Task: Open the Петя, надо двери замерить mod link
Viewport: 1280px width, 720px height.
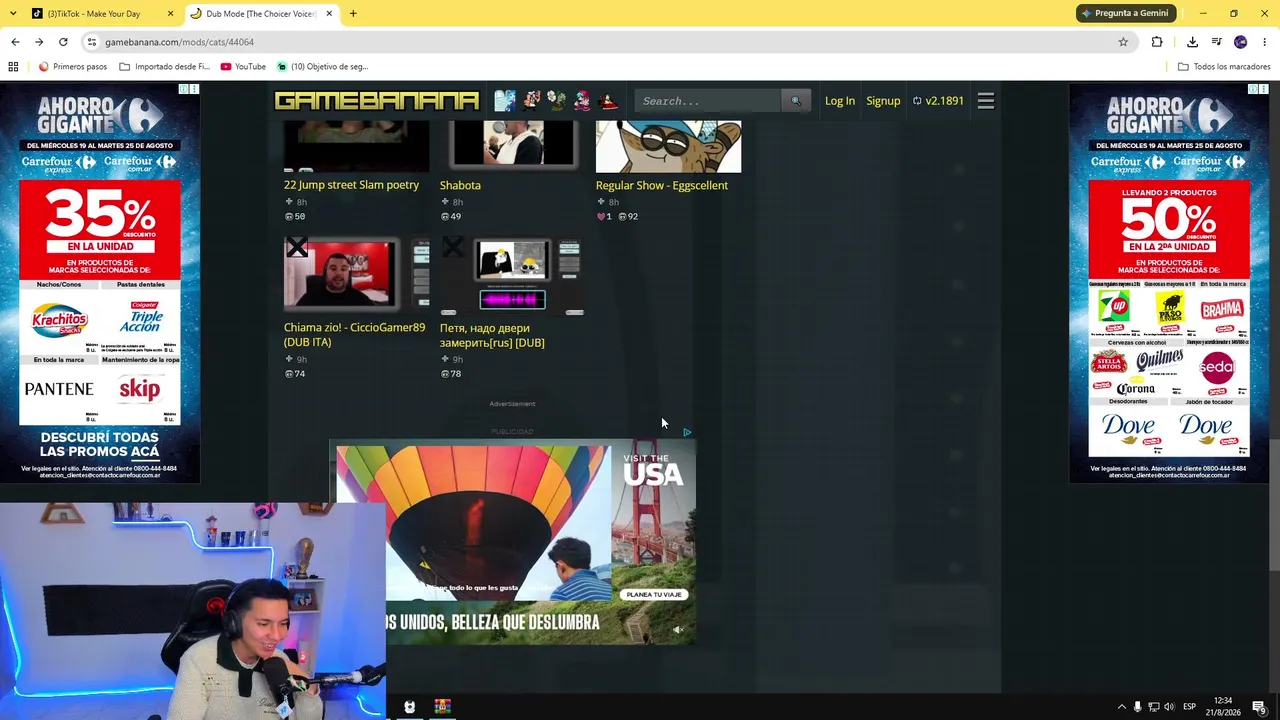Action: [x=492, y=335]
